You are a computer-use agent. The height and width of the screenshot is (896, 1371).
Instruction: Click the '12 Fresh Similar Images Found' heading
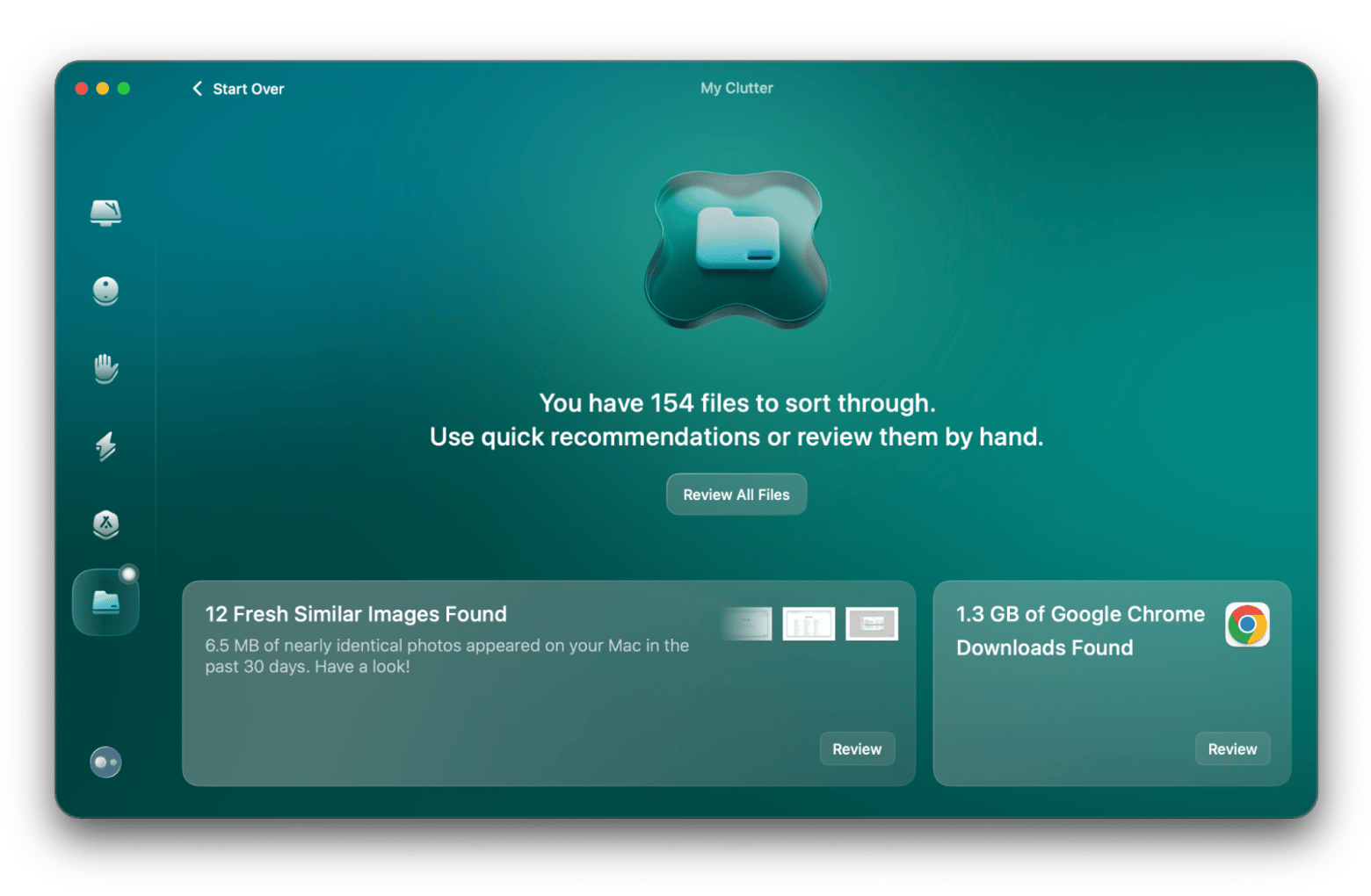pos(356,614)
